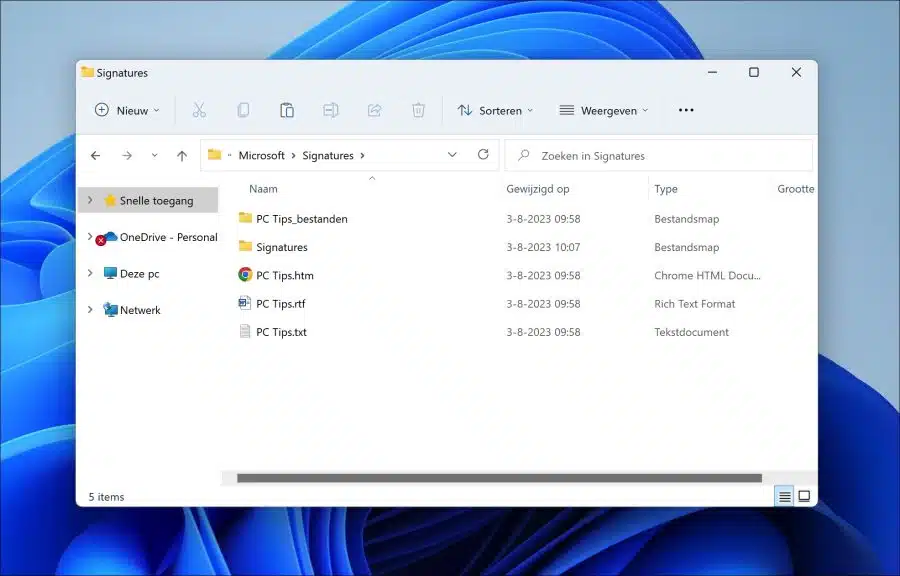Click the Tekstdocument type cell

pyautogui.click(x=692, y=332)
